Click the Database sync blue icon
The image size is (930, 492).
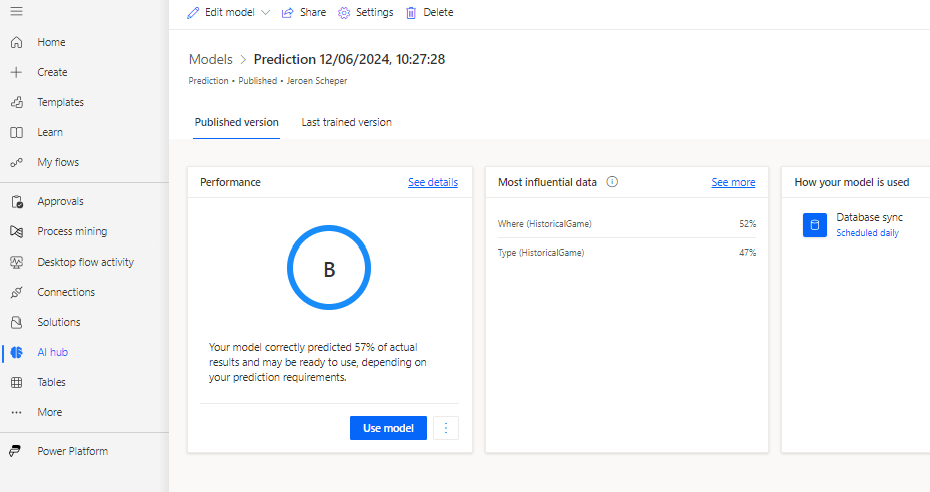[x=815, y=225]
